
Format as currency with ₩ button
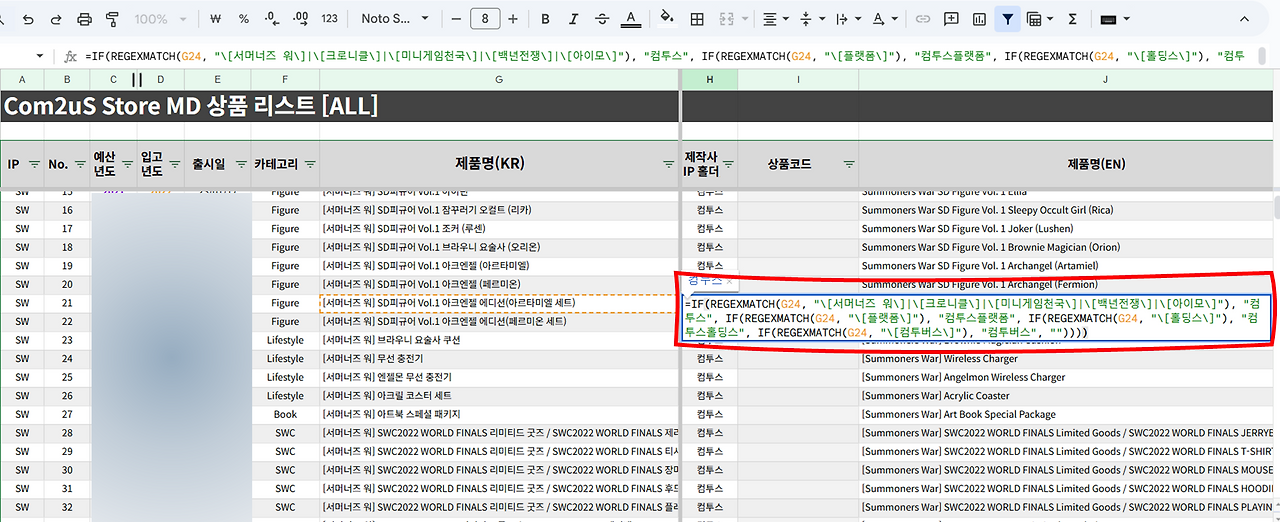tap(216, 19)
